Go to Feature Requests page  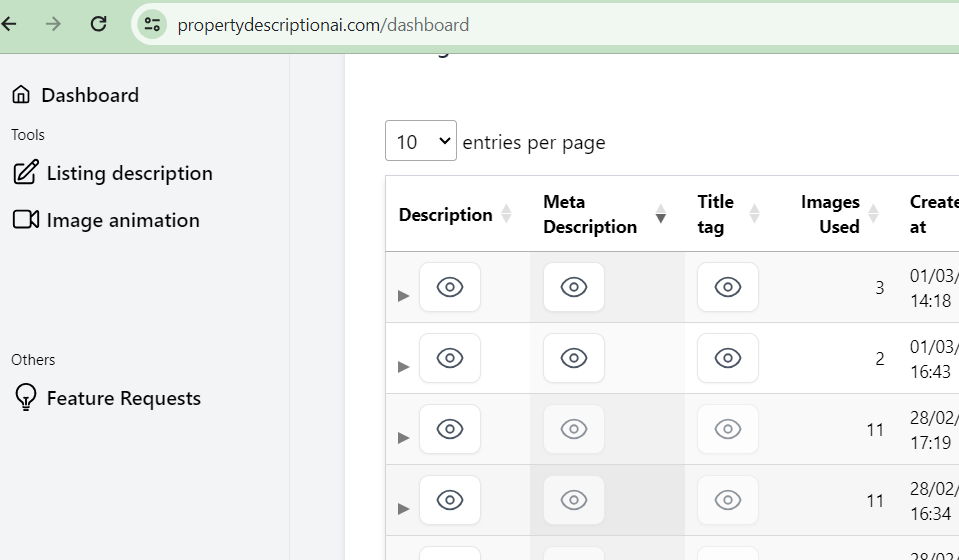click(x=123, y=398)
